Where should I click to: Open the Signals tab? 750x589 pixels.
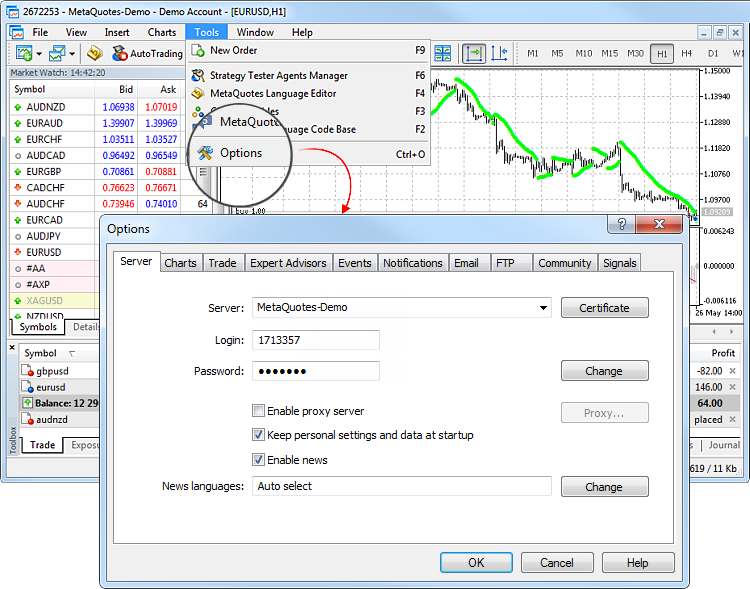[619, 263]
